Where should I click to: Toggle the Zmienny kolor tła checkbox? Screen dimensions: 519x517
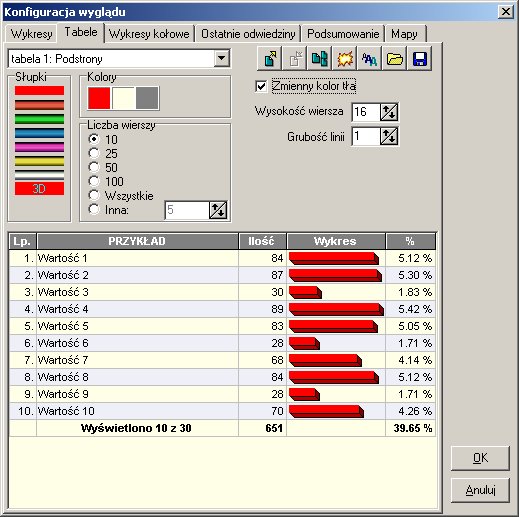[x=261, y=86]
